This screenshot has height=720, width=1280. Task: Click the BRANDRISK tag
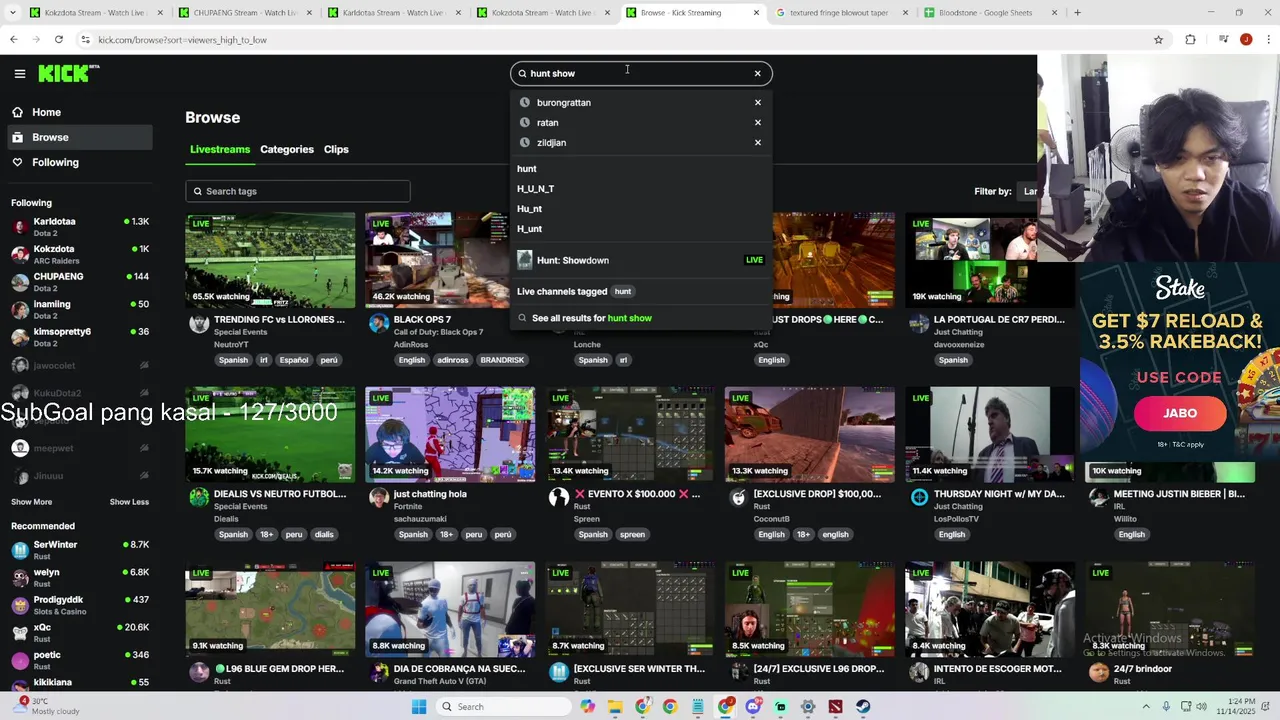coord(502,360)
